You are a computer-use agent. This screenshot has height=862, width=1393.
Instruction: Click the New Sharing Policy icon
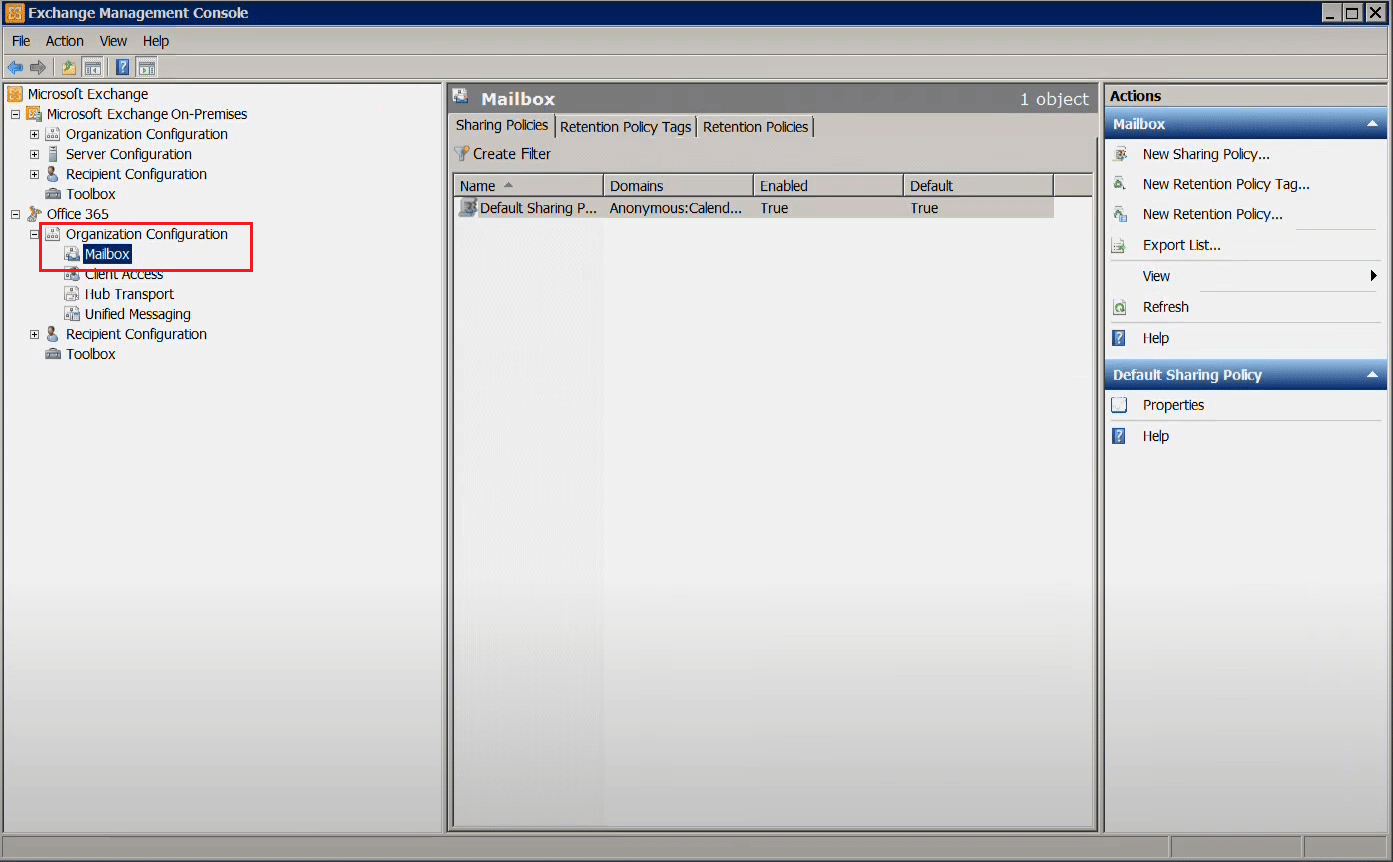coord(1120,154)
